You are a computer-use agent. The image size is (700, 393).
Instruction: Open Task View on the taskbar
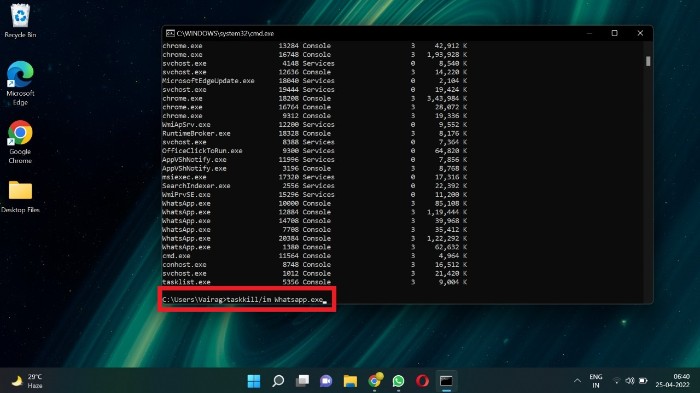click(302, 381)
